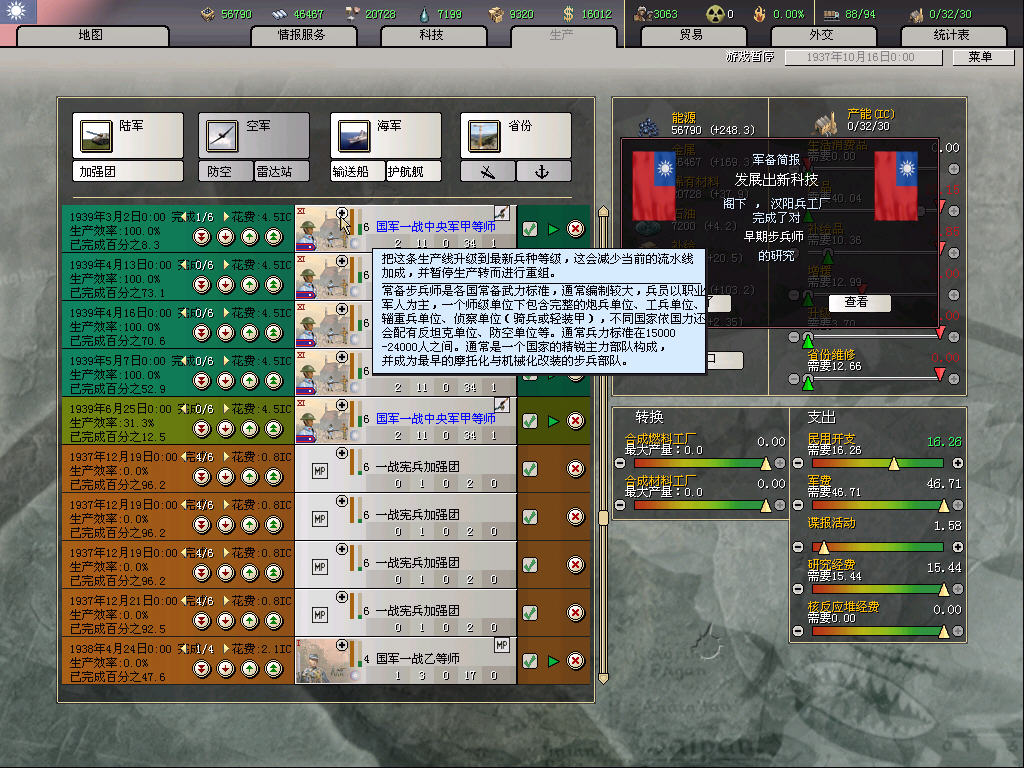Select the 陆军 production category
The height and width of the screenshot is (768, 1024).
tap(128, 135)
